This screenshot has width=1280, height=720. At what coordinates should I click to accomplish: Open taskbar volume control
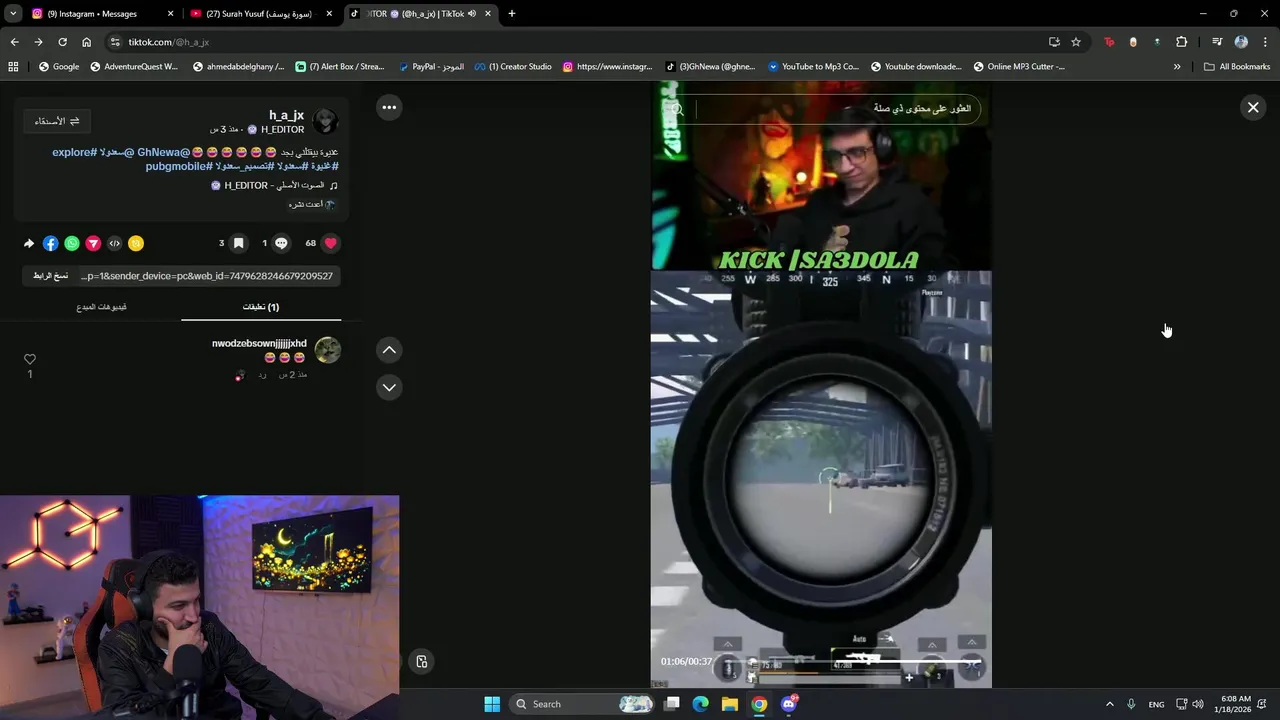coord(1198,704)
